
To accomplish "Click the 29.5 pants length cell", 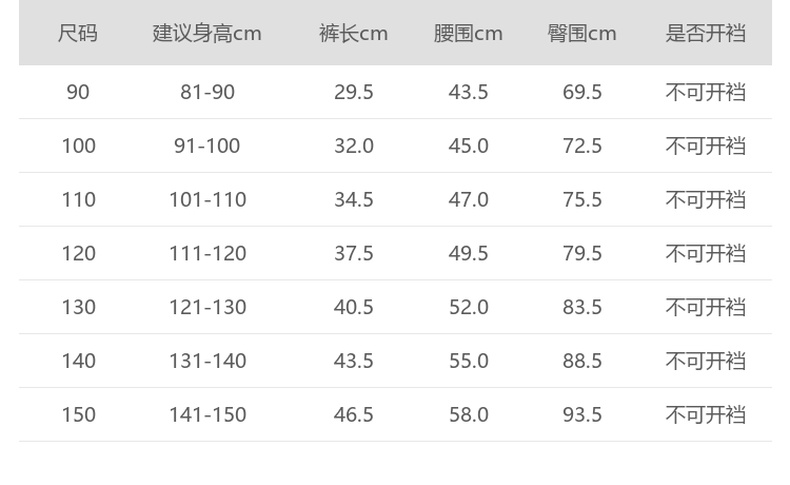I will pyautogui.click(x=353, y=92).
